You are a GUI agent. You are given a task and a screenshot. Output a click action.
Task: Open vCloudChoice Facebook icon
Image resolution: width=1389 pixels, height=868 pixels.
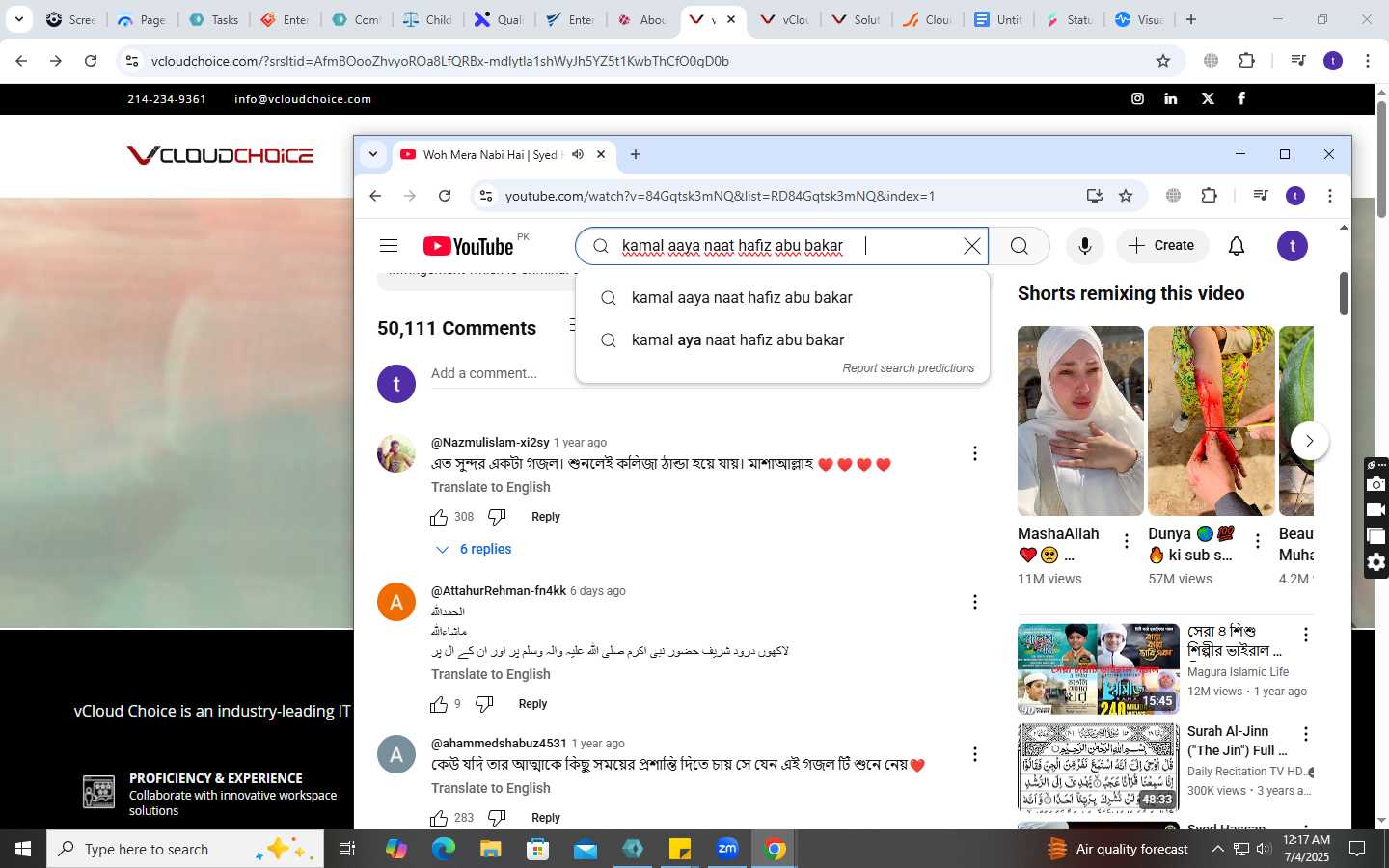(1241, 98)
